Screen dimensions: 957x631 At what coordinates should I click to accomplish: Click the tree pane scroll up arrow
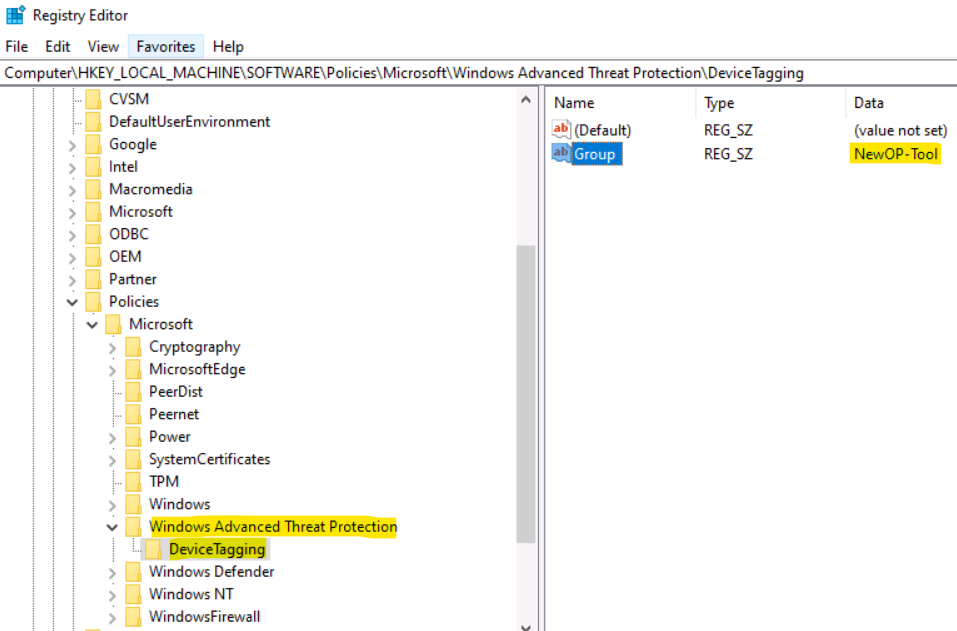click(526, 99)
